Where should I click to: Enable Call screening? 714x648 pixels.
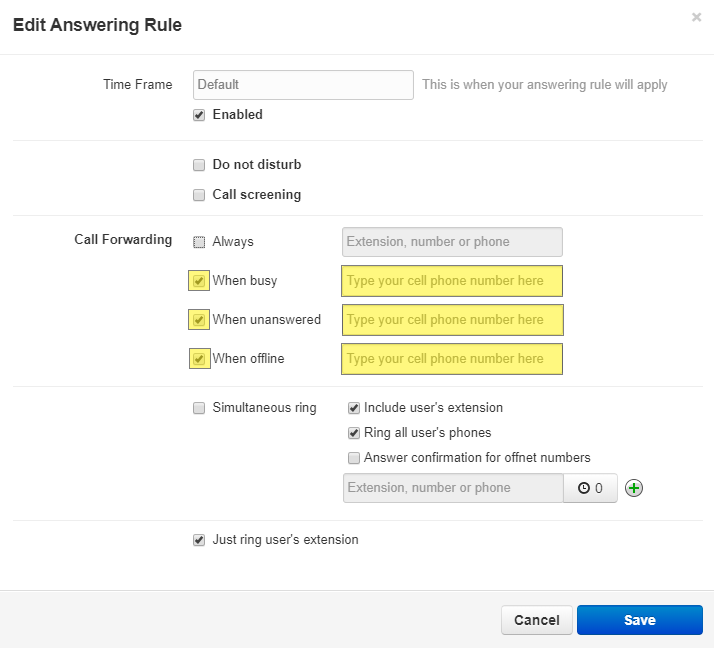(x=199, y=195)
